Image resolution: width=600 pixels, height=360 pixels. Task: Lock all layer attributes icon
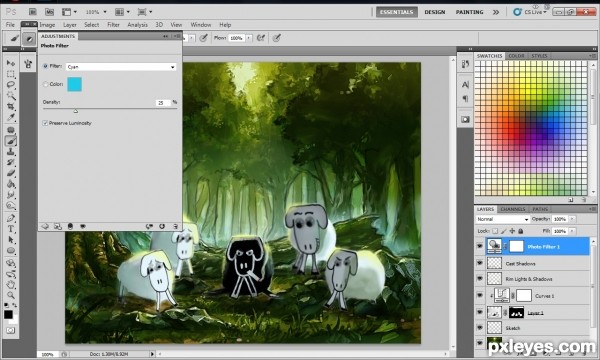click(x=521, y=231)
